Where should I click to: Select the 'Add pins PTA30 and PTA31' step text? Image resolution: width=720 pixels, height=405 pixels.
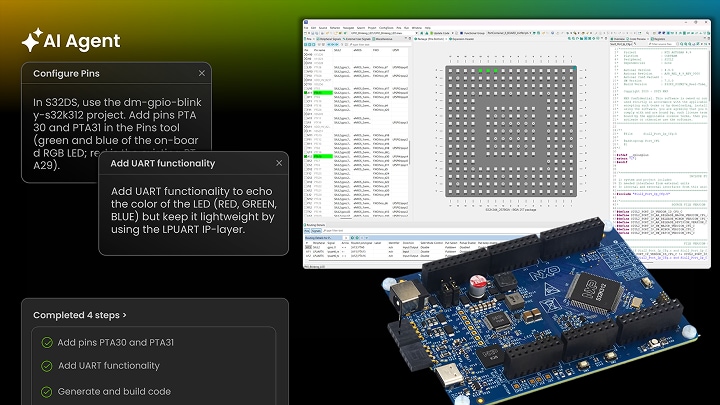pyautogui.click(x=116, y=342)
